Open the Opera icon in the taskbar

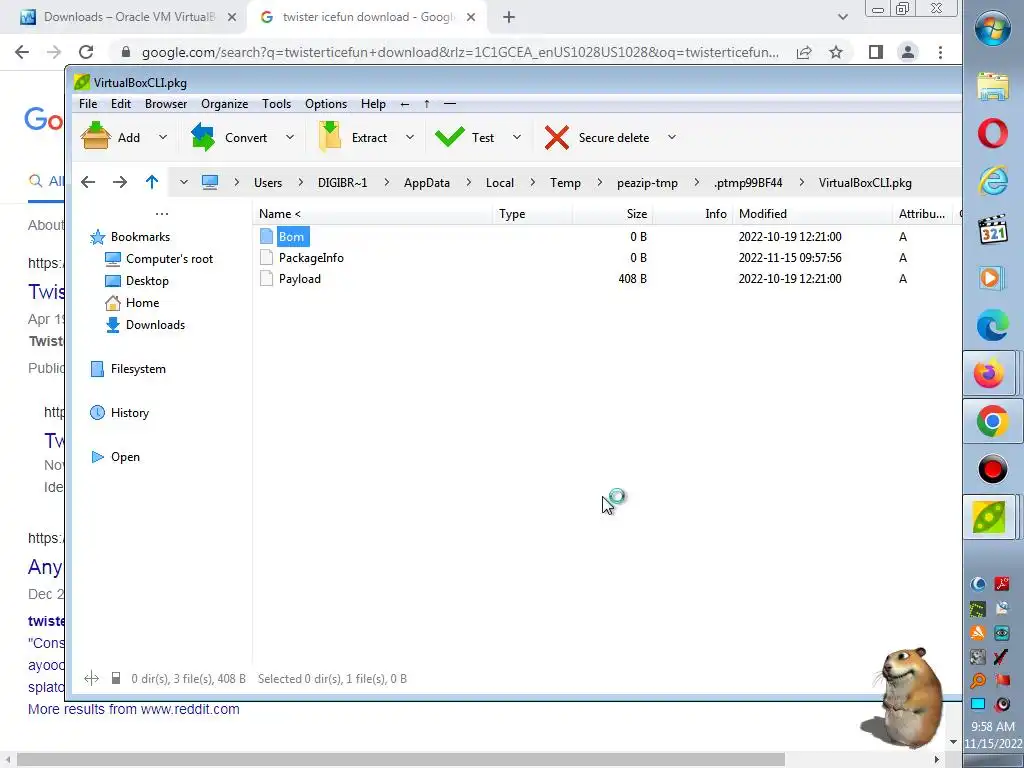(993, 133)
